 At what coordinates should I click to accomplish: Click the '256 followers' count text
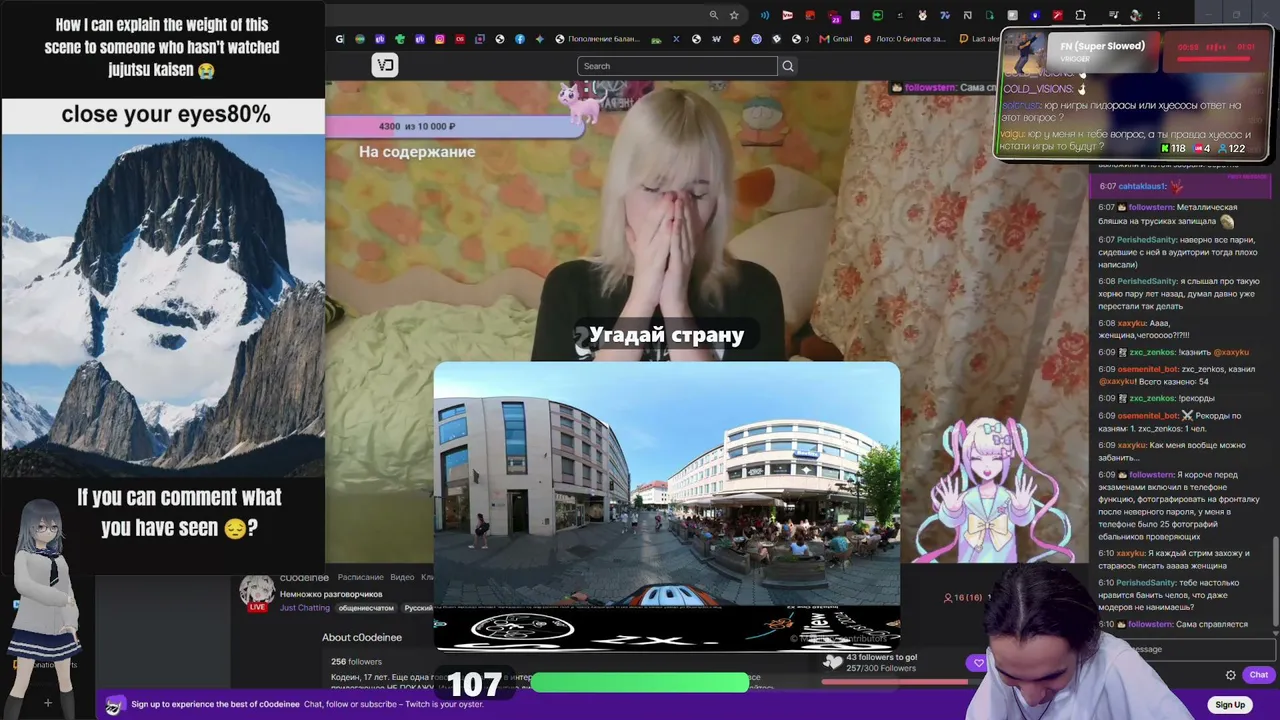[357, 661]
